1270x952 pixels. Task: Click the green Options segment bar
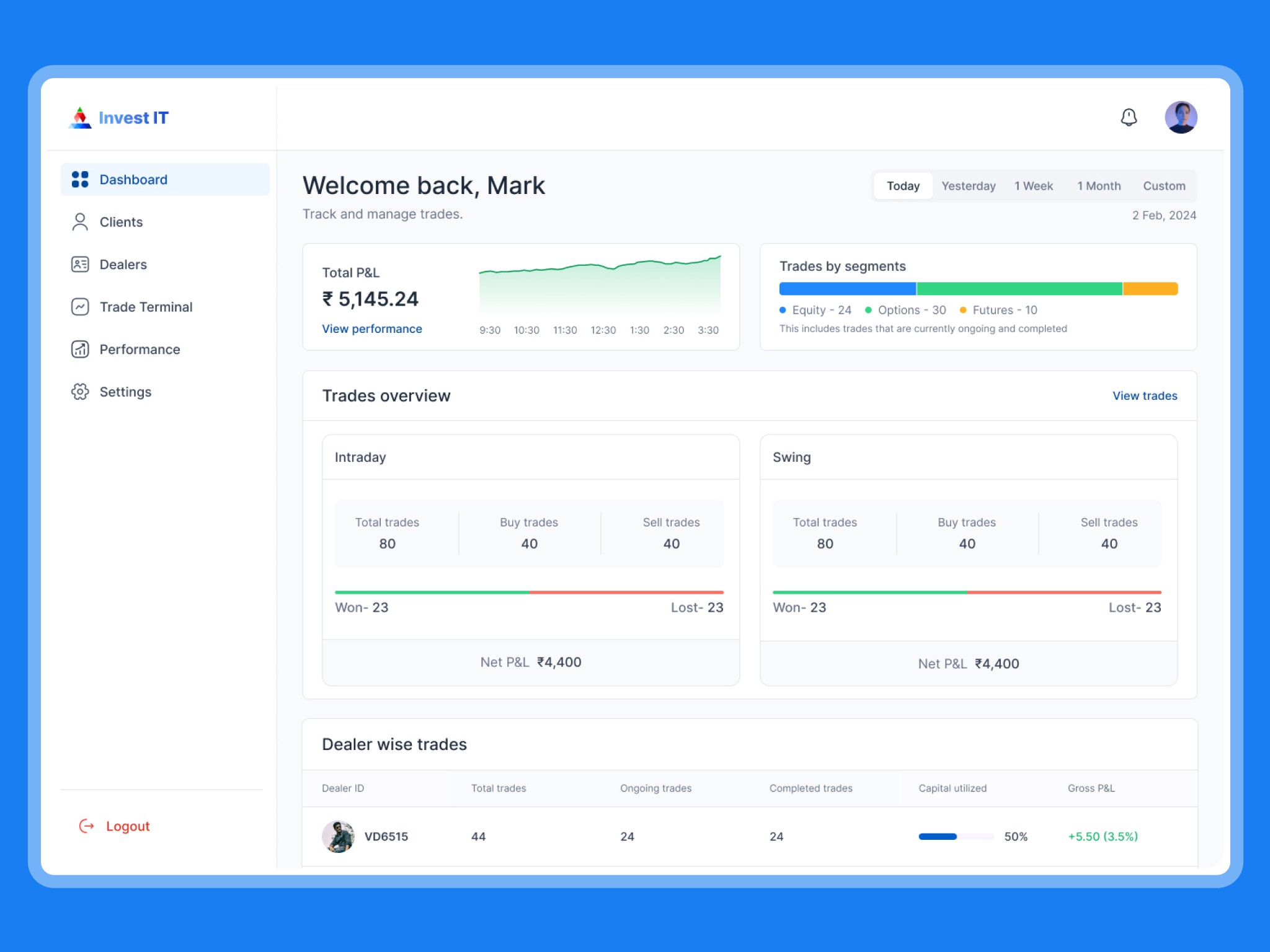(1019, 289)
